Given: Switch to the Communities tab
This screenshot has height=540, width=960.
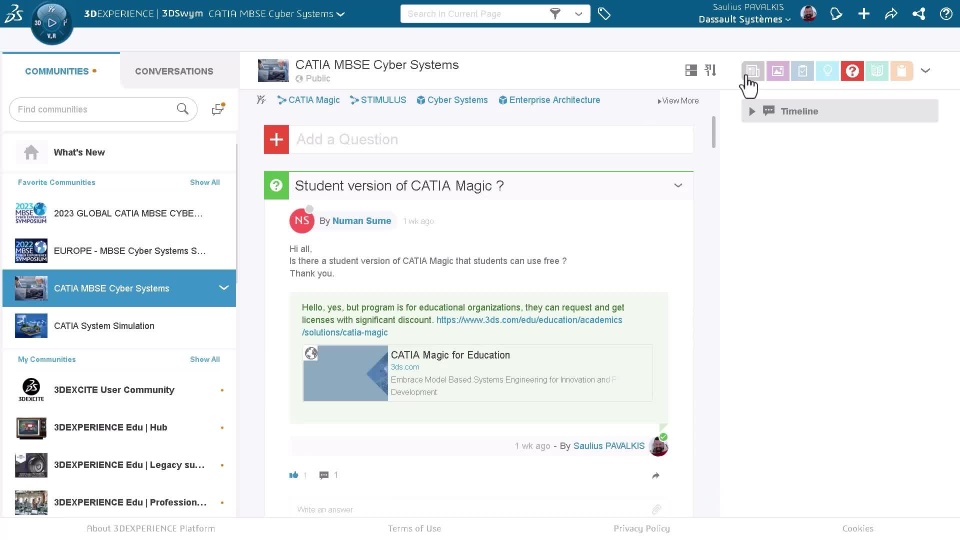Looking at the screenshot, I should 61,71.
